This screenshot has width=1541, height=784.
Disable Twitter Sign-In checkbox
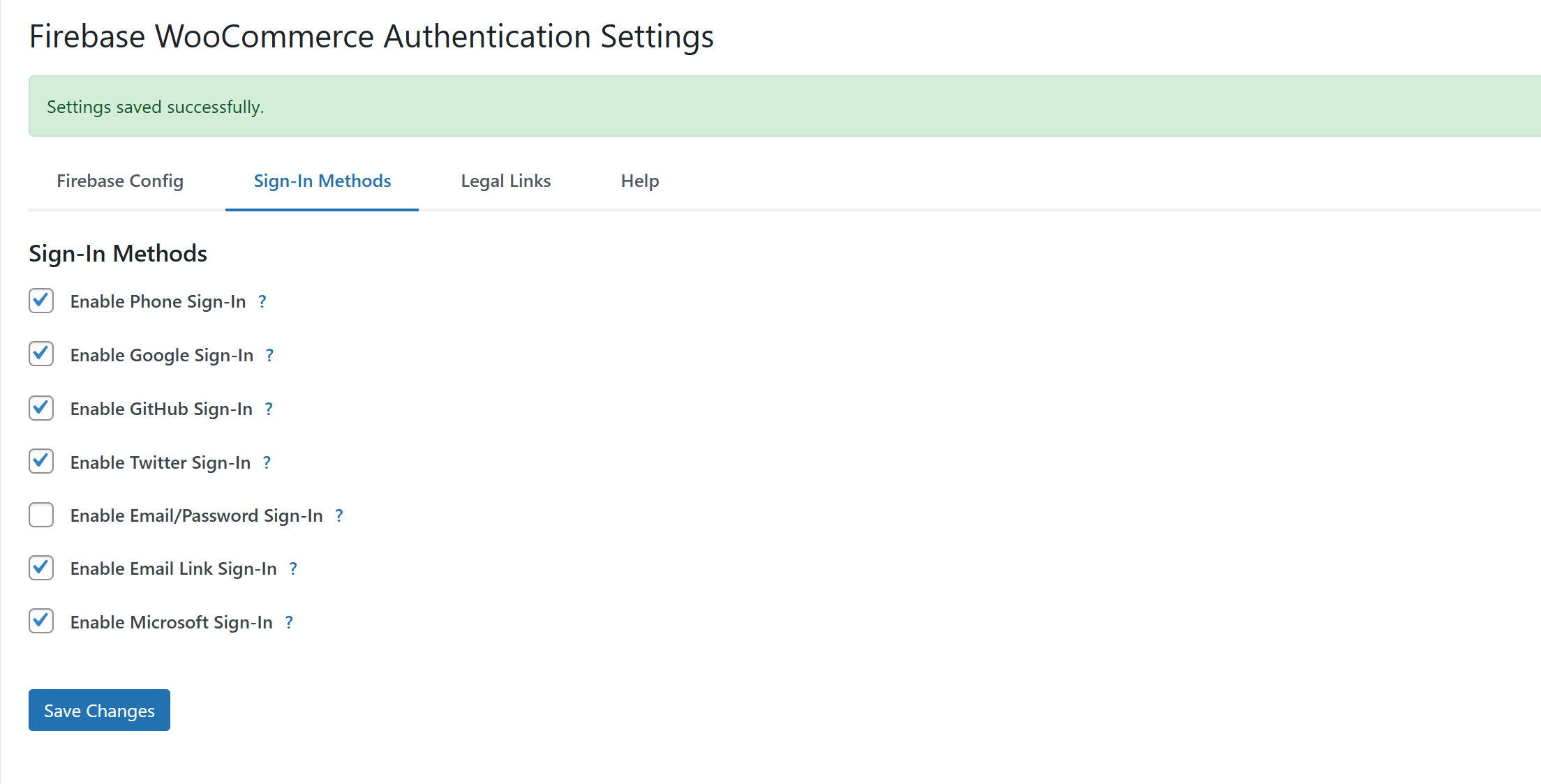41,461
